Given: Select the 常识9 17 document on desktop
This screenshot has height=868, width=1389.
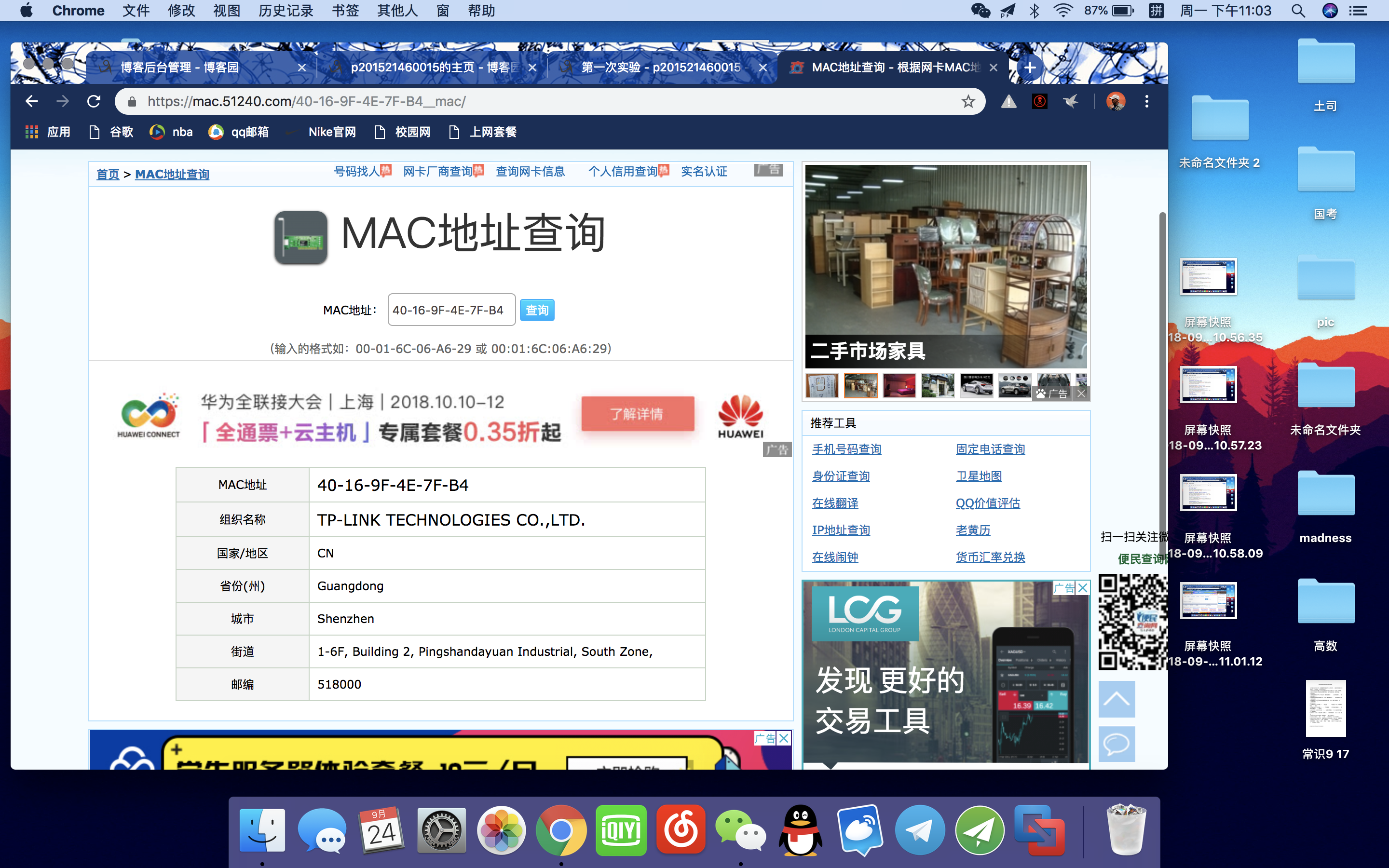Looking at the screenshot, I should pos(1325,720).
